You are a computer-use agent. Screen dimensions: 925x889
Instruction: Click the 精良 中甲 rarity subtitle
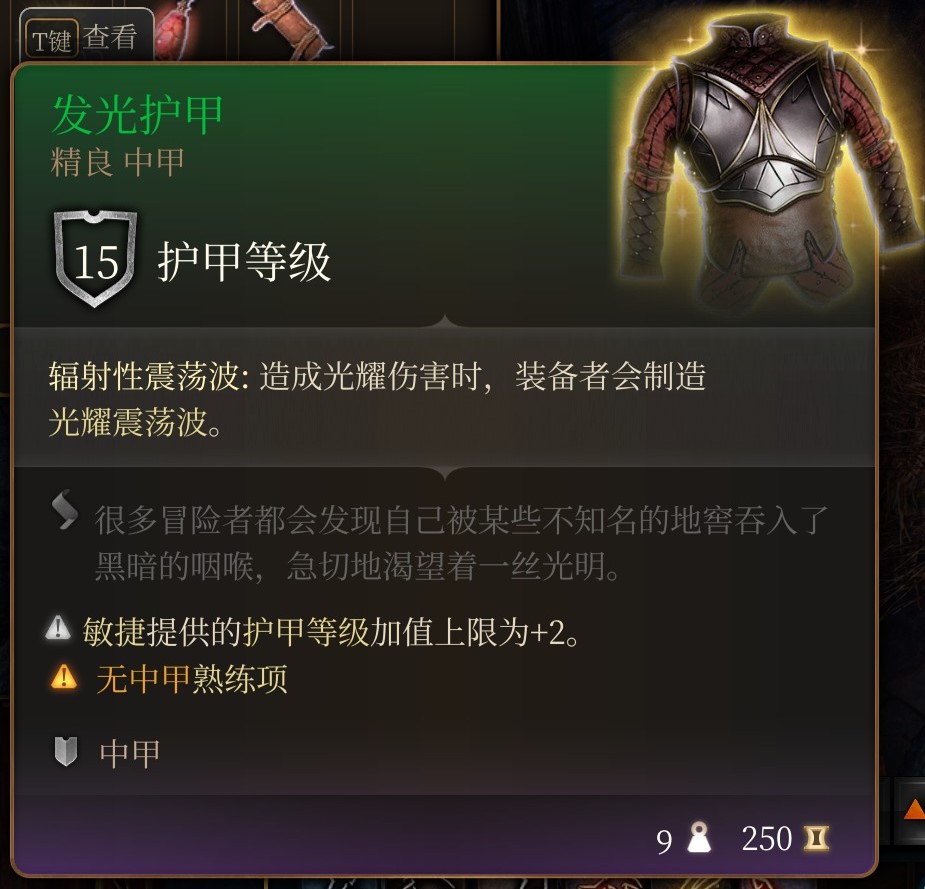pos(117,162)
